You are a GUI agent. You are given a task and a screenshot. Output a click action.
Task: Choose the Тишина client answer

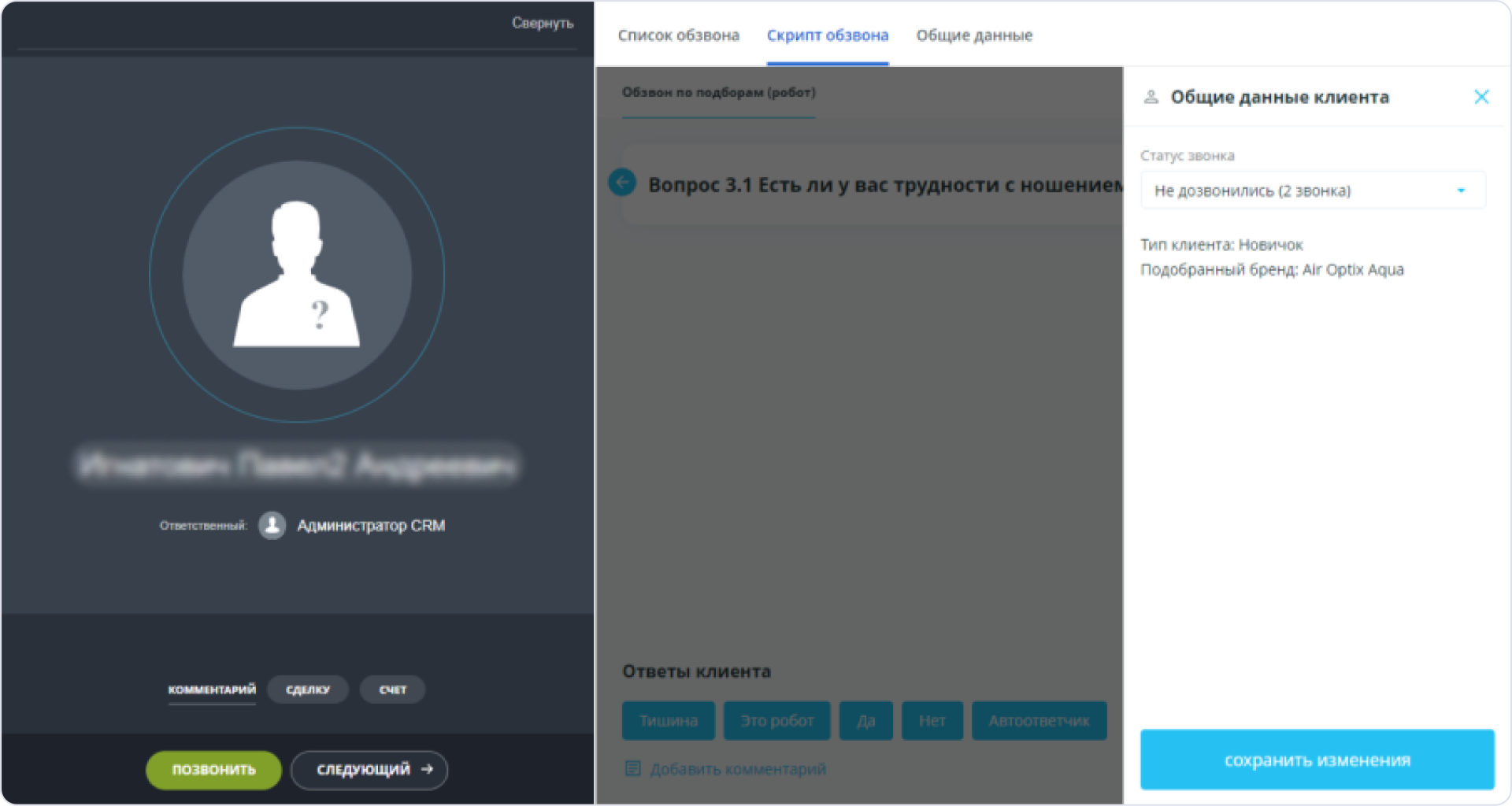[x=669, y=721]
